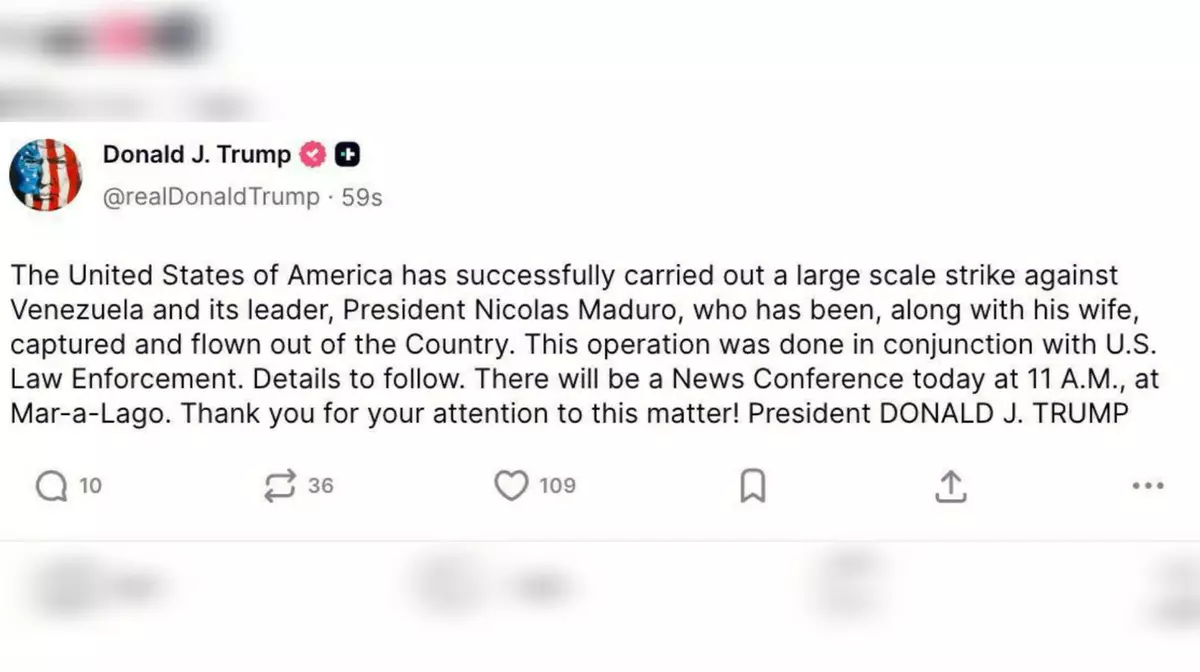Click the Donald J. Trump display name
Viewport: 1200px width, 672px height.
(x=196, y=154)
